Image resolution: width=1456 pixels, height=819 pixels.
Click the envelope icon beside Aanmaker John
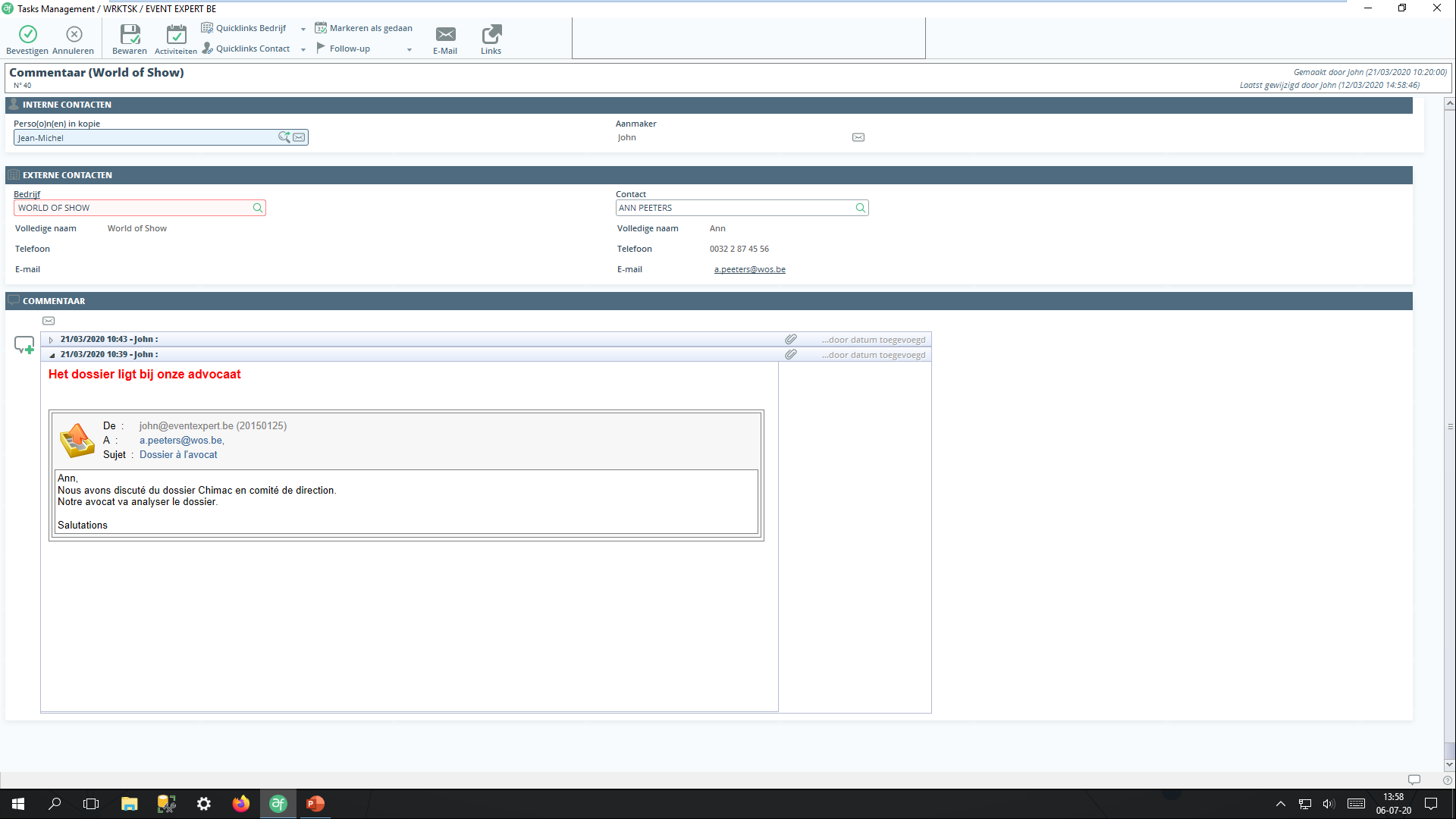[x=858, y=137]
